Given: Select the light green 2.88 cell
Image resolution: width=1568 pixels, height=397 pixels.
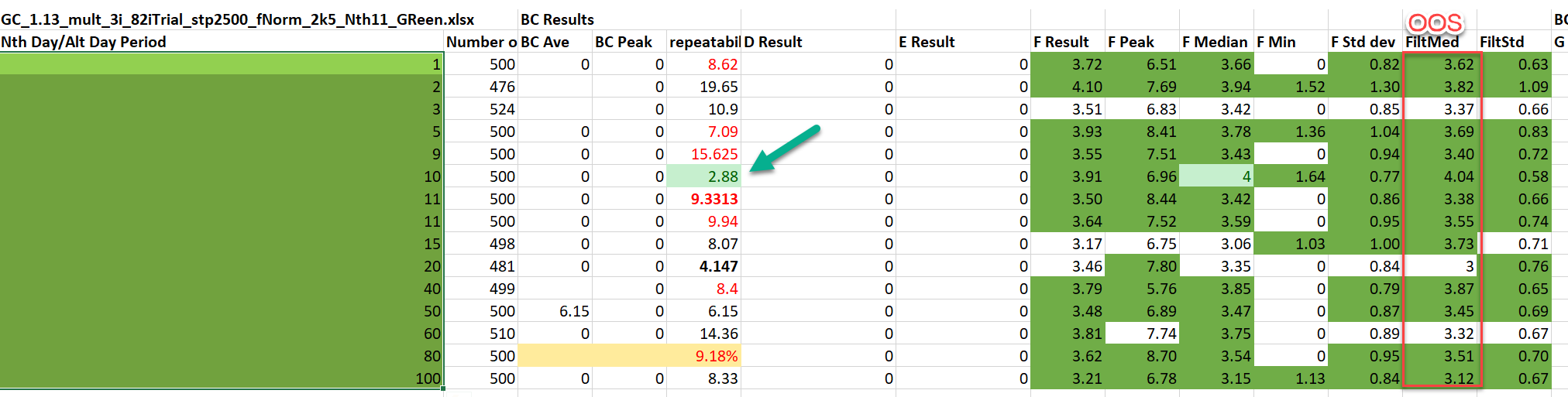Looking at the screenshot, I should click(703, 176).
